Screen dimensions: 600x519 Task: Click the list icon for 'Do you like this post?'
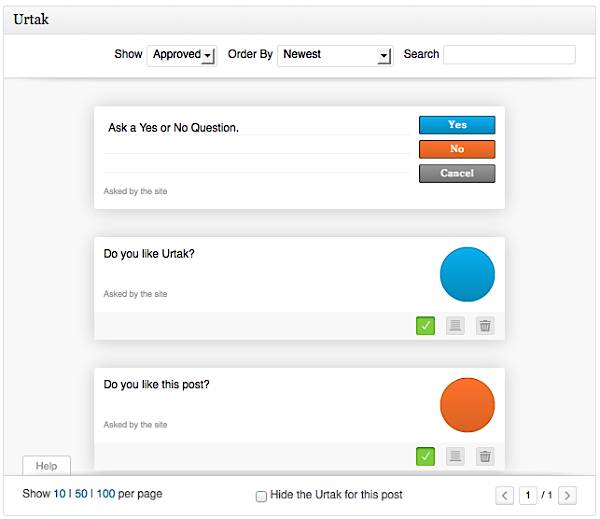[455, 457]
